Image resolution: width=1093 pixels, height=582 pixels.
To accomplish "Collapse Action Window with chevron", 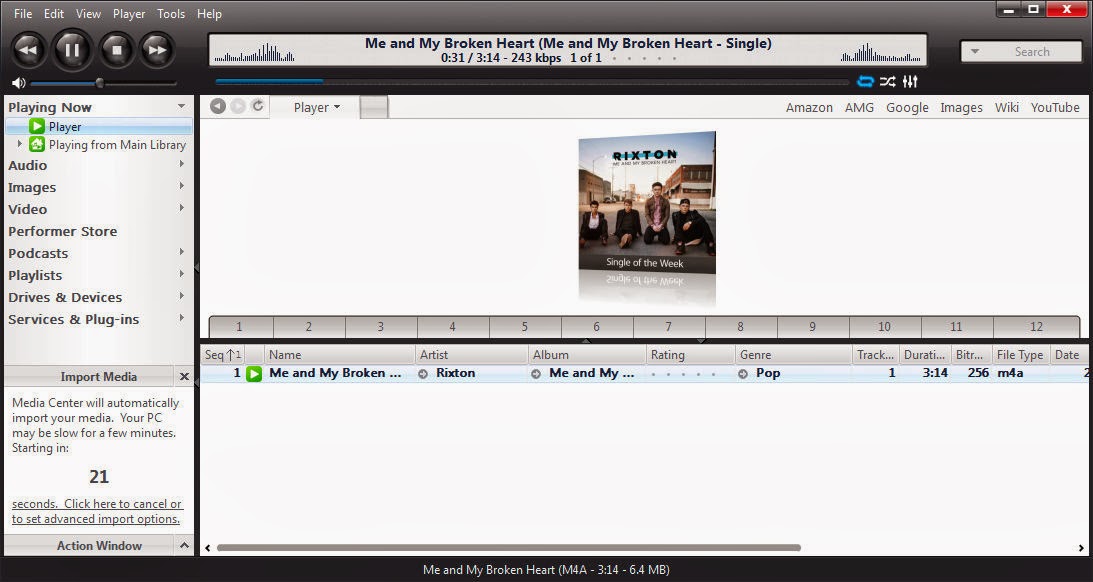I will pyautogui.click(x=184, y=545).
